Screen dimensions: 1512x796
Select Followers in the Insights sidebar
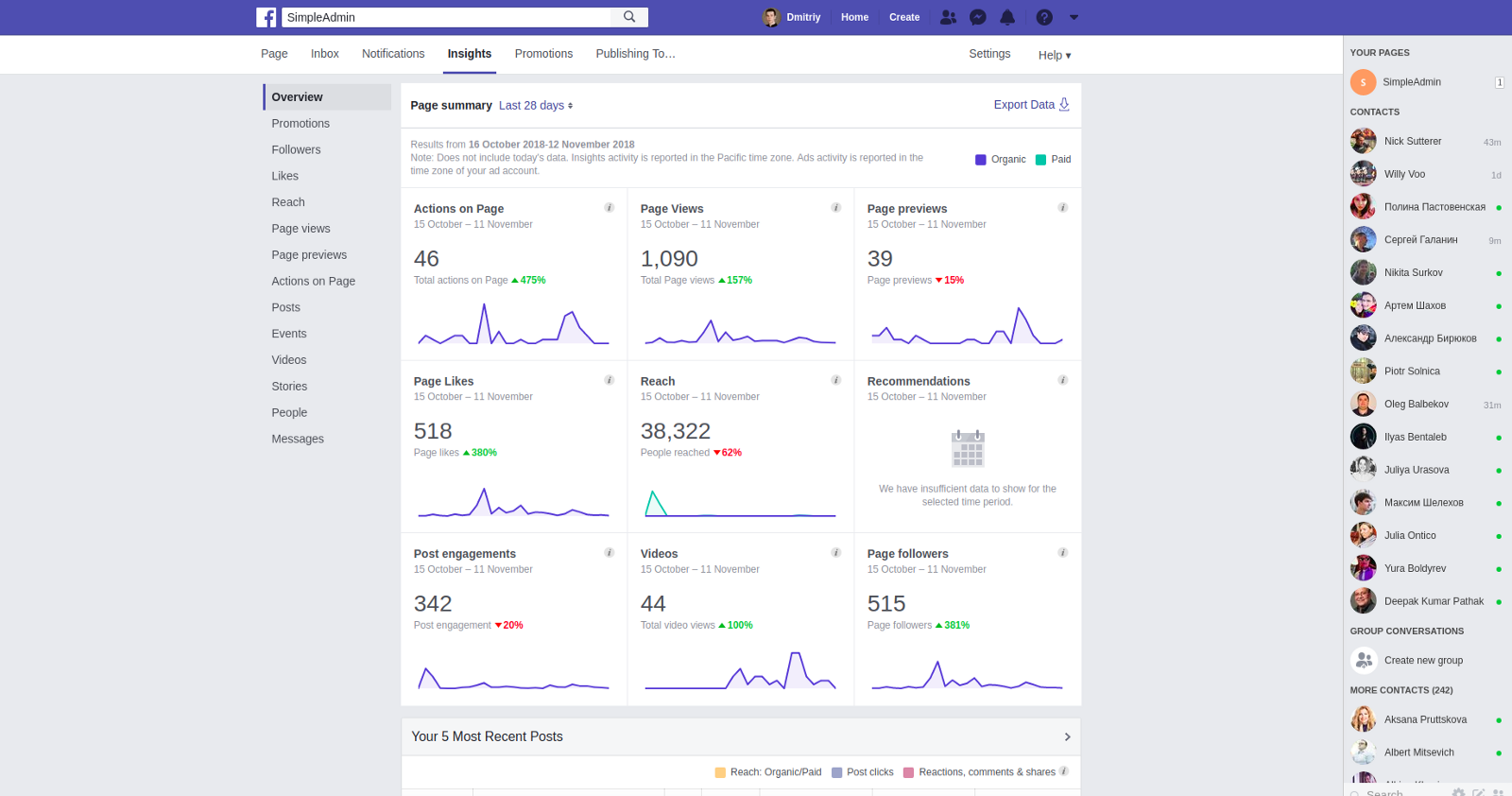(x=296, y=149)
